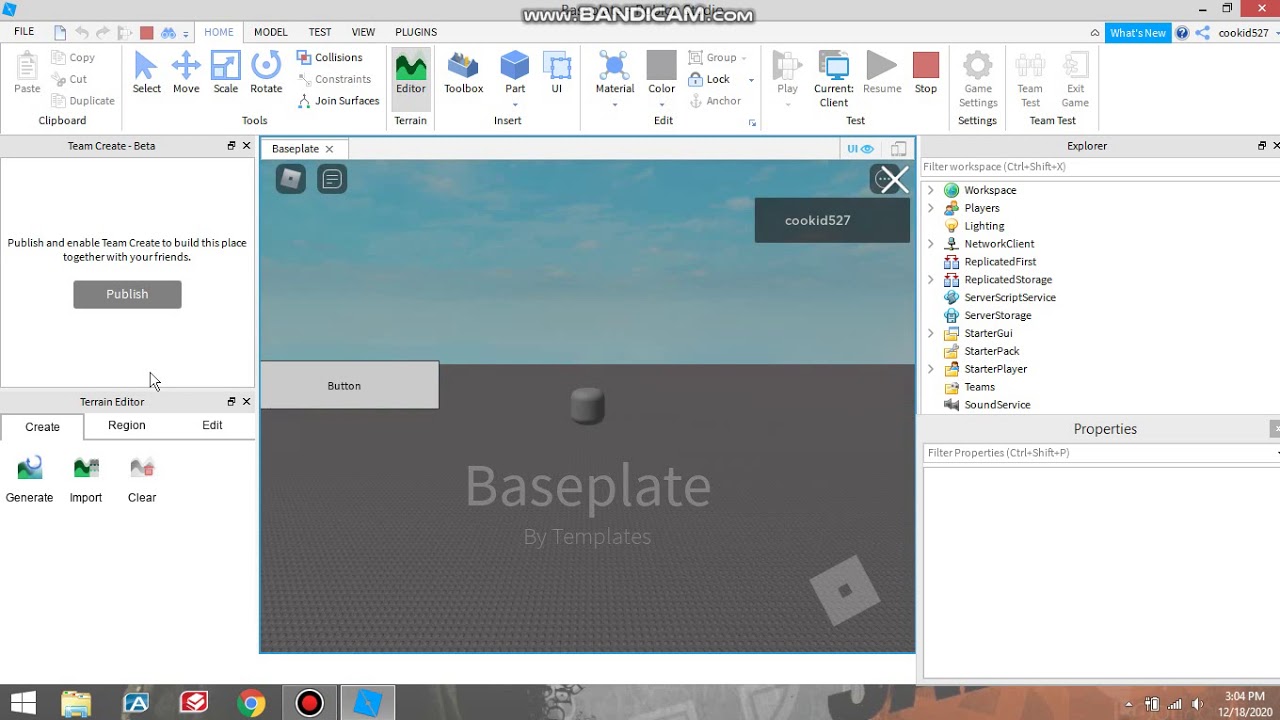
Task: Toggle the Anchor option
Action: tap(715, 101)
